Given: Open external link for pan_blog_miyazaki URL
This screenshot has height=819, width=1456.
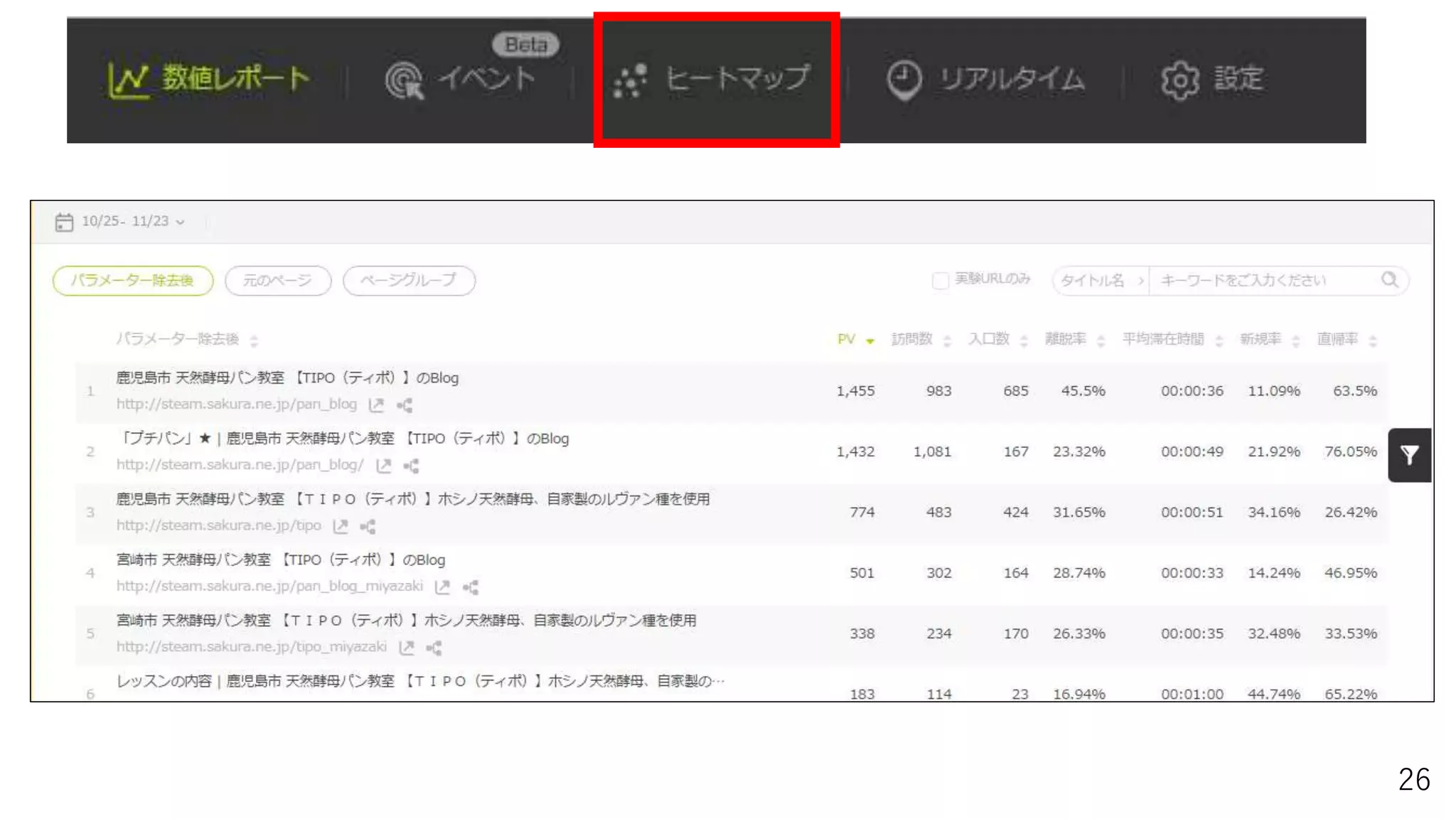Looking at the screenshot, I should (x=442, y=587).
